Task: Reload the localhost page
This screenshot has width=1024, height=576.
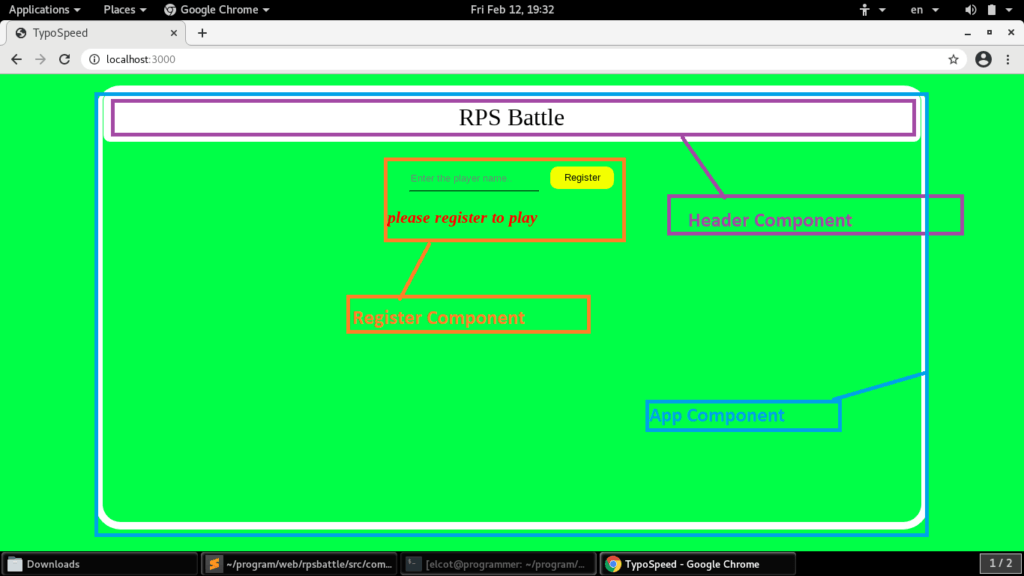Action: (x=65, y=60)
